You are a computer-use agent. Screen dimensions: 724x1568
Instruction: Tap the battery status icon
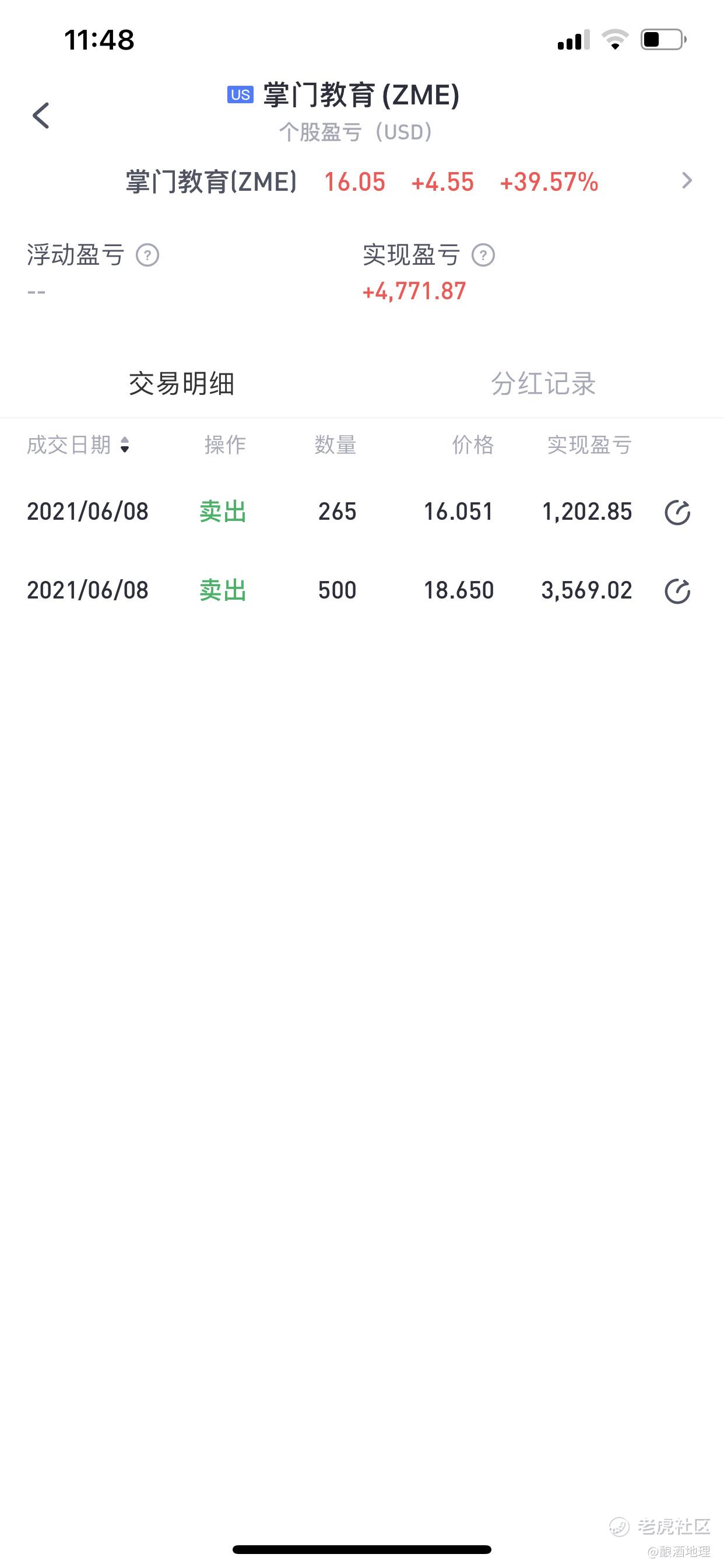(663, 40)
